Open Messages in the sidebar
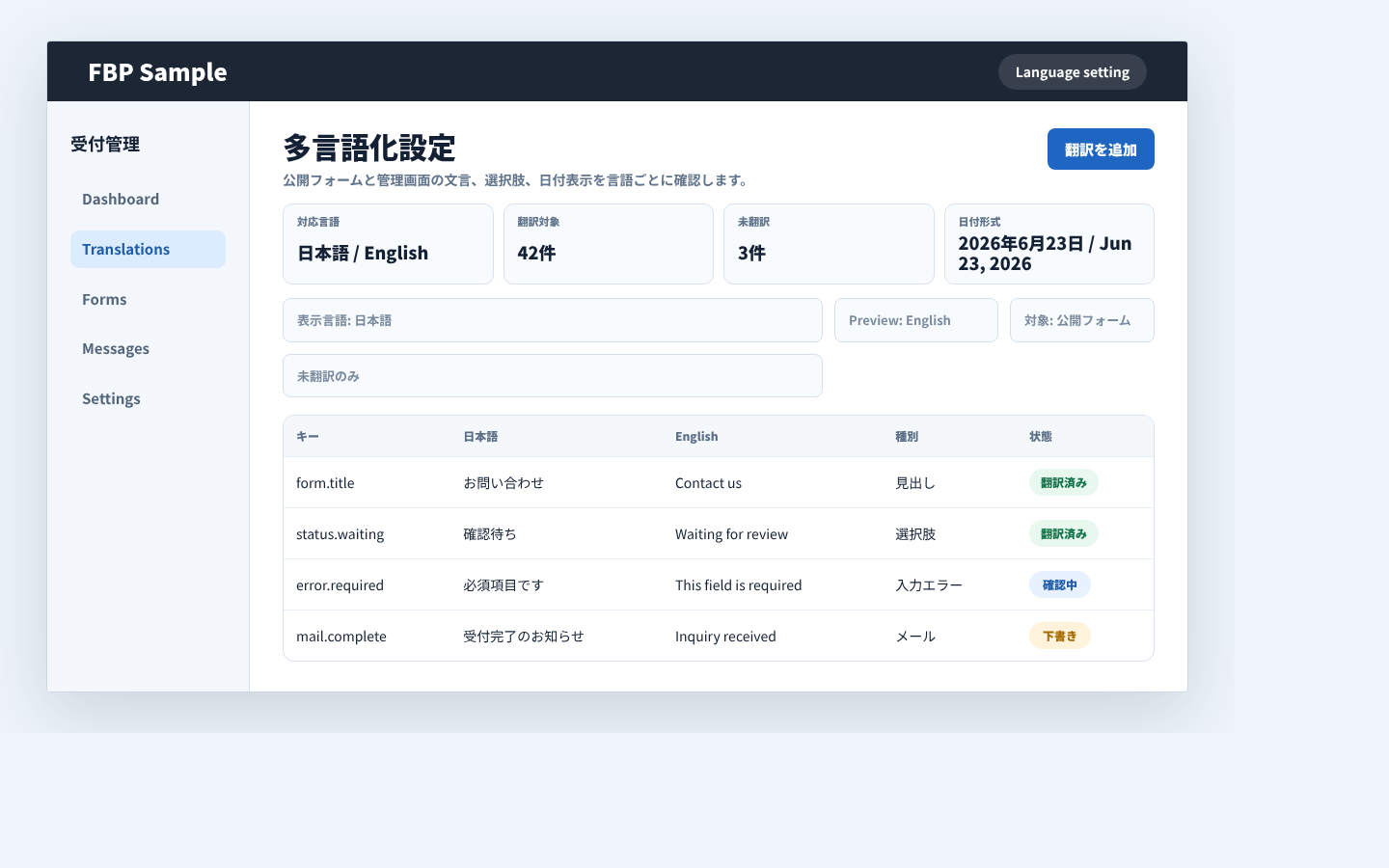The image size is (1389, 868). (x=148, y=349)
